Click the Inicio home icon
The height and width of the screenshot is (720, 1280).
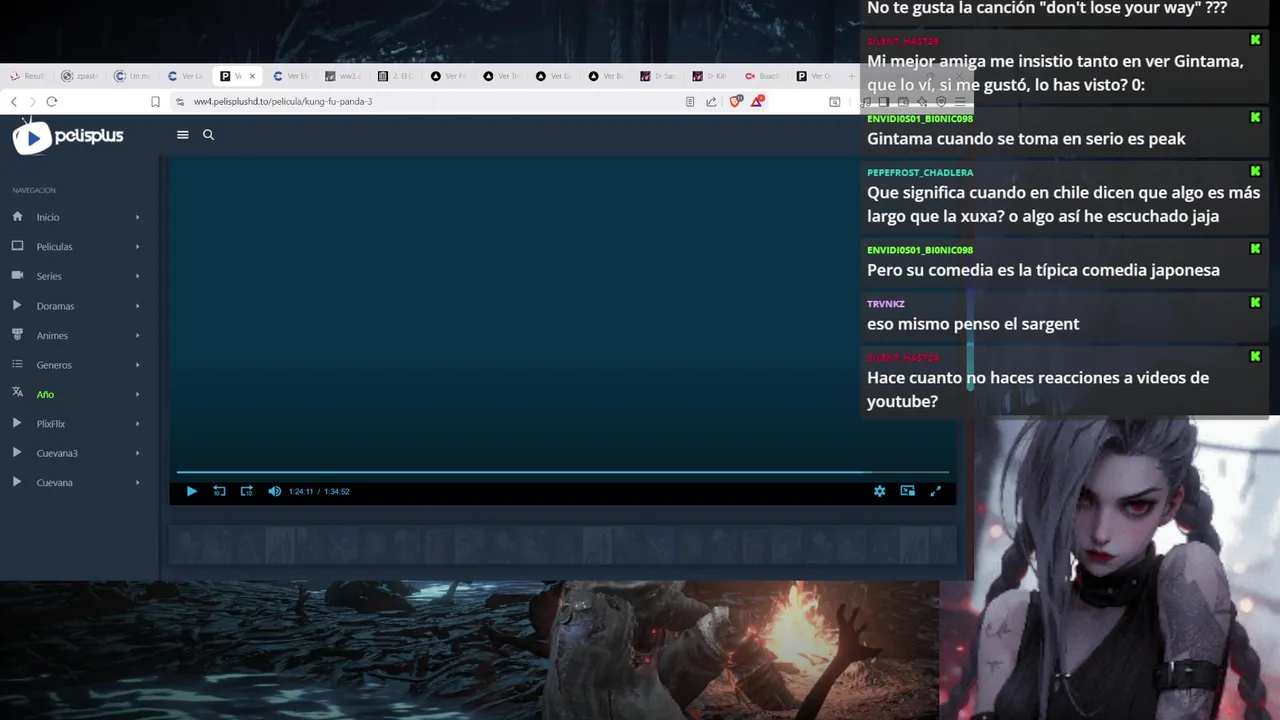[x=17, y=216]
